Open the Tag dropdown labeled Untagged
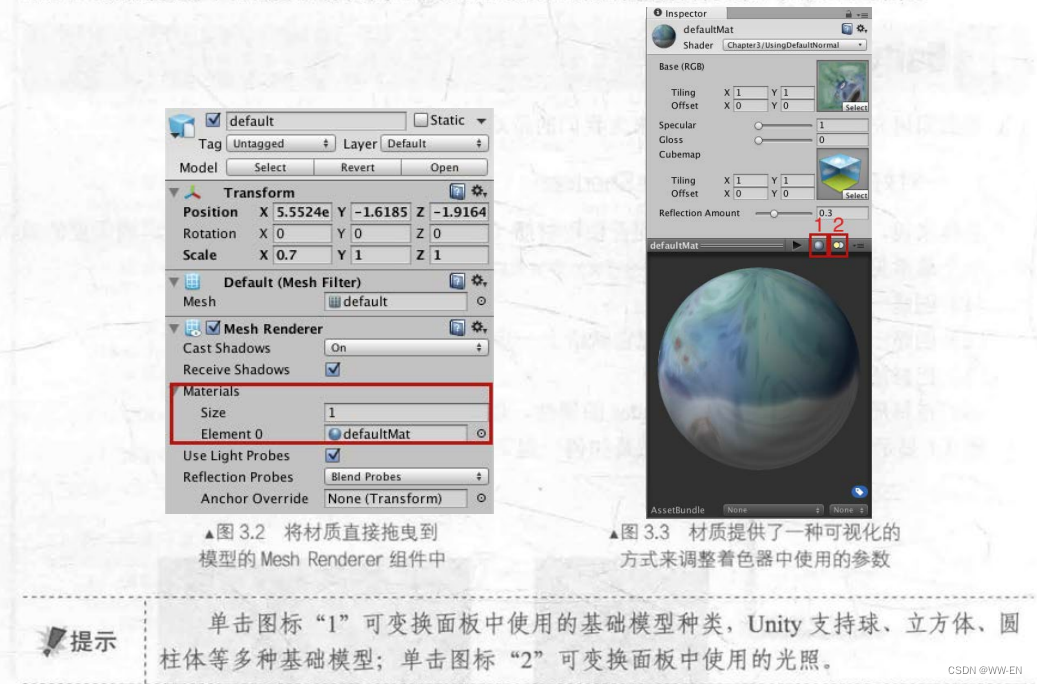Image resolution: width=1037 pixels, height=684 pixels. pyautogui.click(x=278, y=143)
